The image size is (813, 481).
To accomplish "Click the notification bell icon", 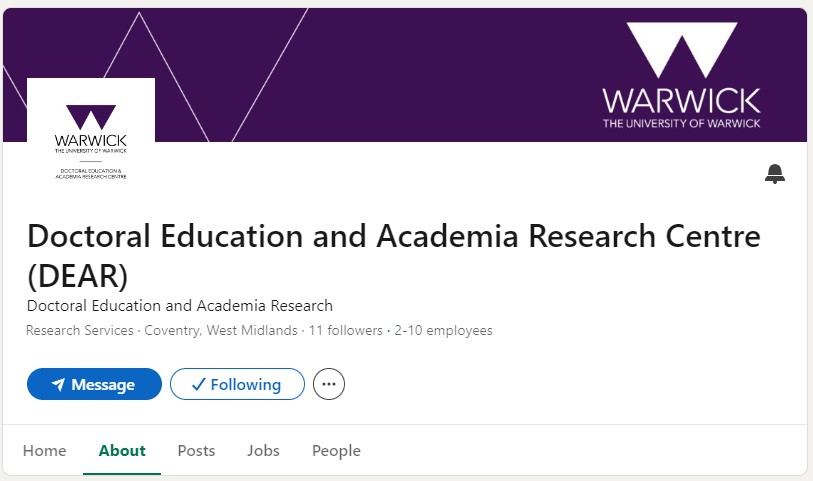I will coord(775,174).
